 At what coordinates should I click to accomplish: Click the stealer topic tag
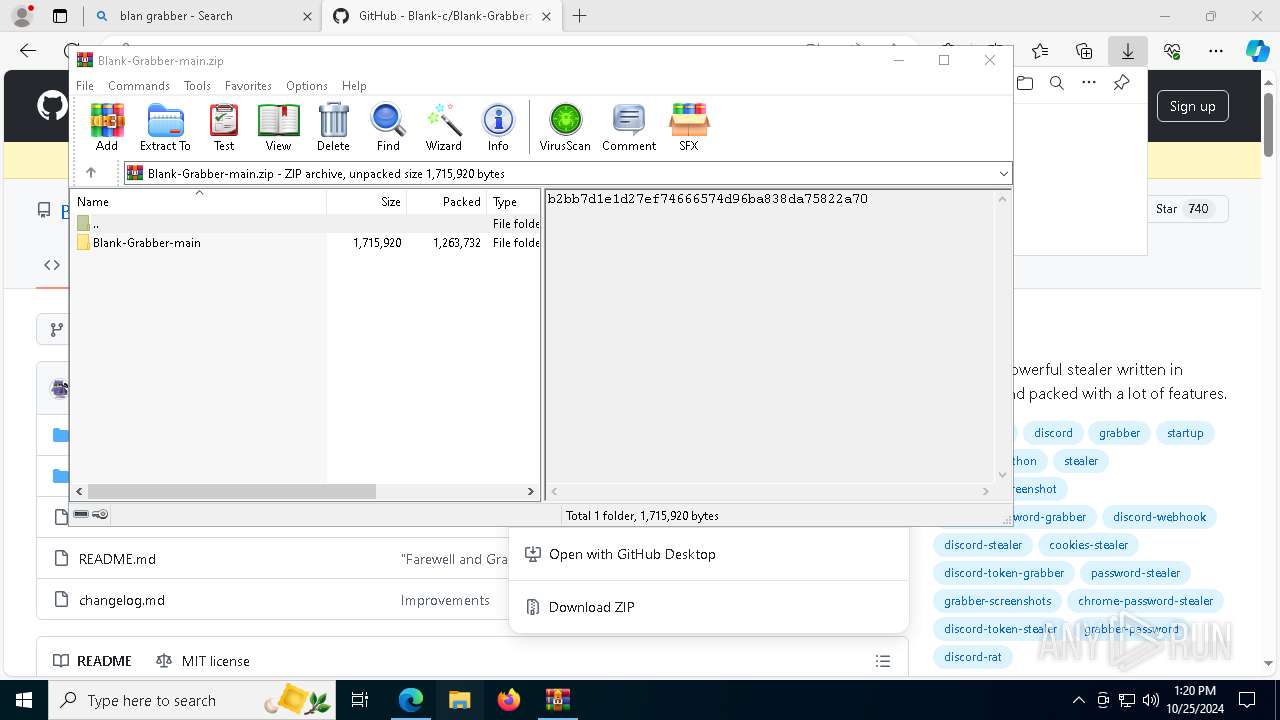(x=1081, y=461)
